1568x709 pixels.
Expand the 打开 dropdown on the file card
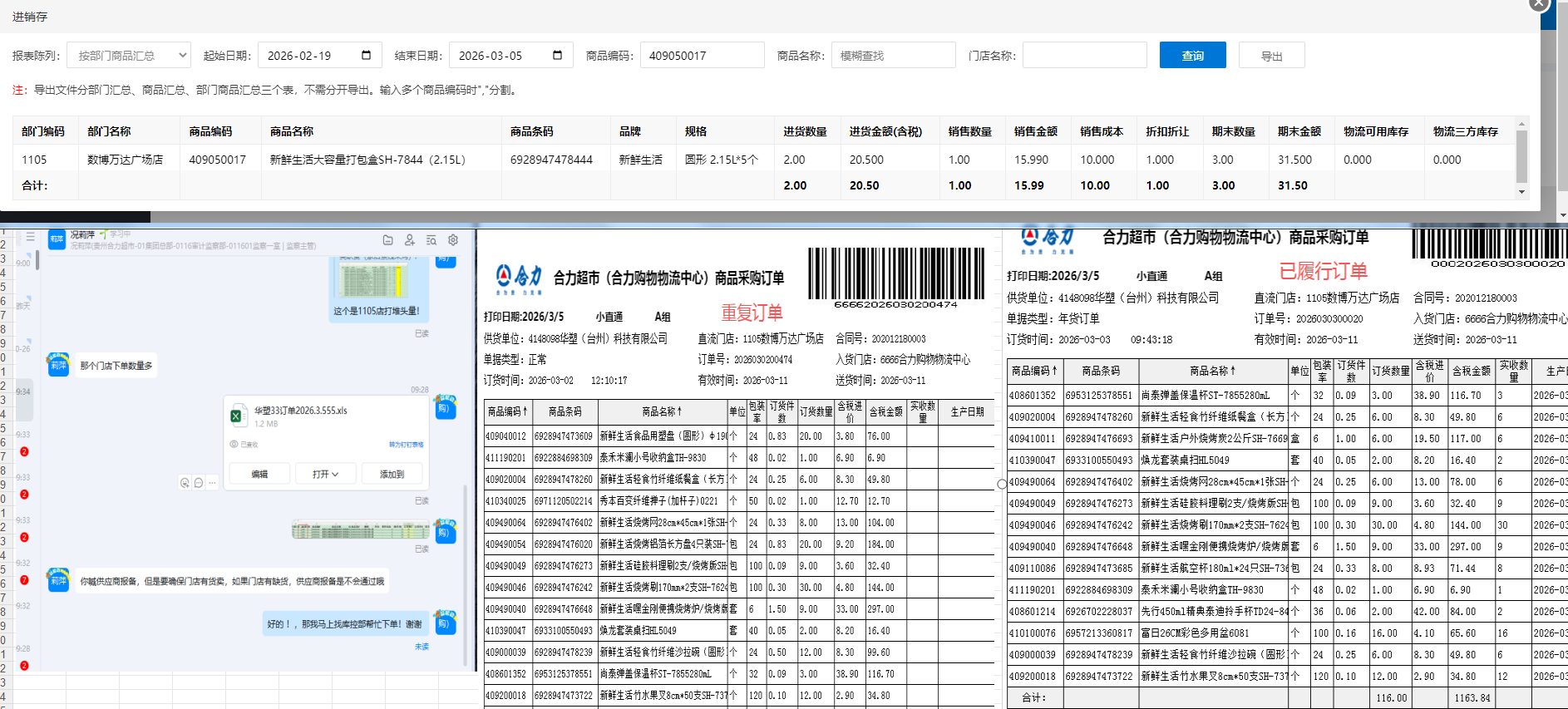tap(325, 474)
